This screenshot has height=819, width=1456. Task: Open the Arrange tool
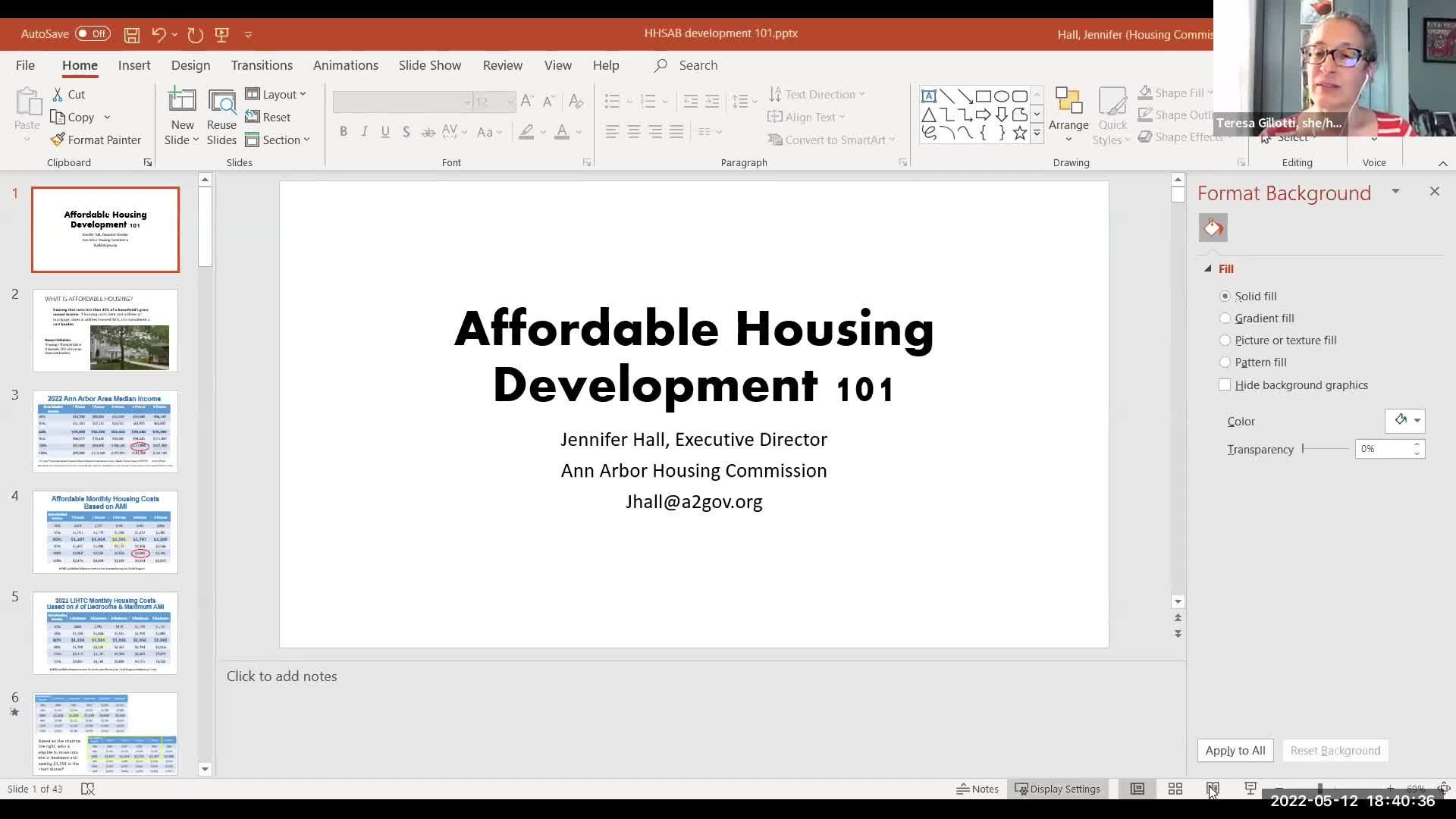pyautogui.click(x=1068, y=114)
